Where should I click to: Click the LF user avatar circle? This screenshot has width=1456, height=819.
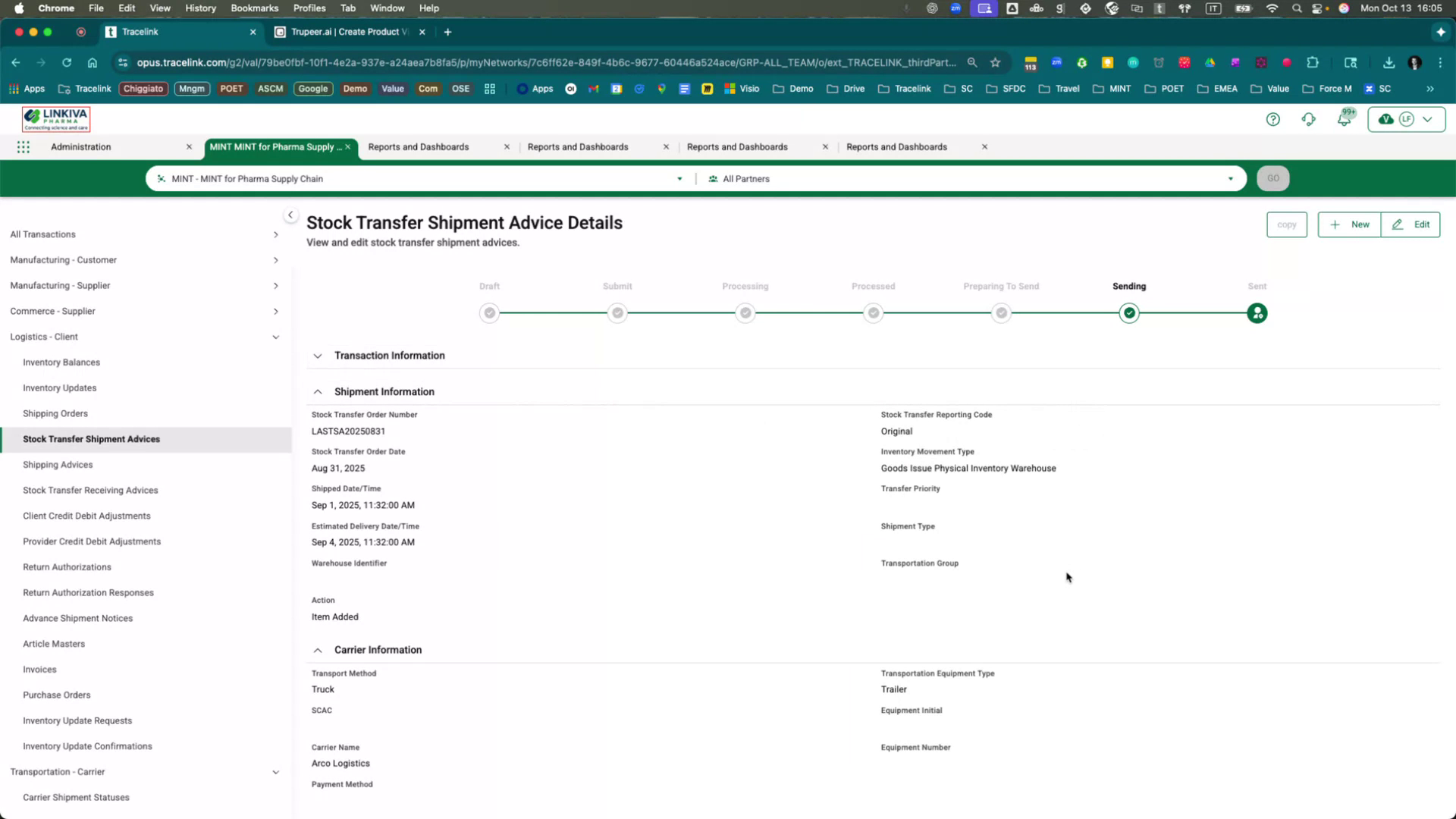tap(1407, 119)
